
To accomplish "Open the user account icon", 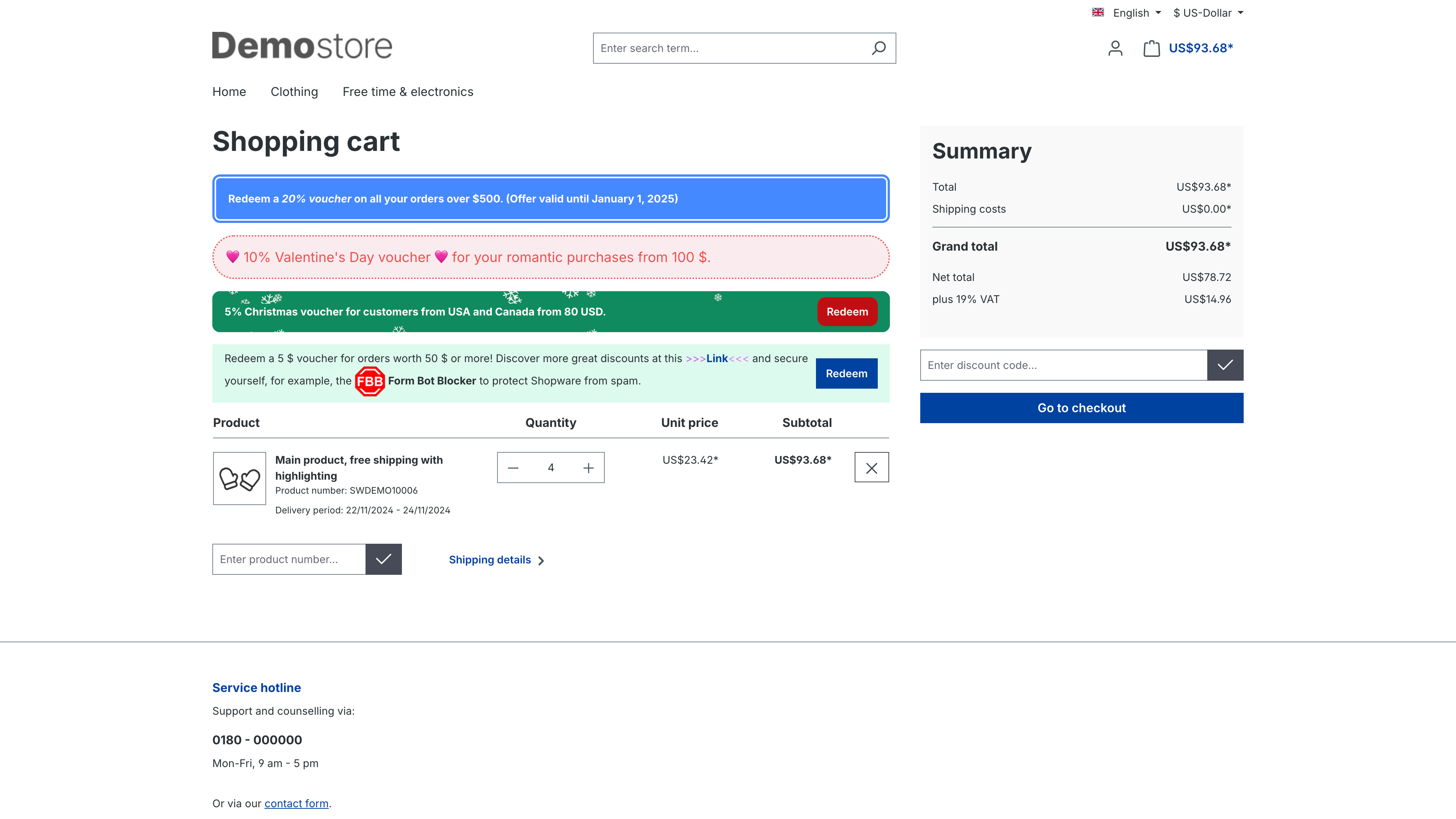I will [1115, 48].
